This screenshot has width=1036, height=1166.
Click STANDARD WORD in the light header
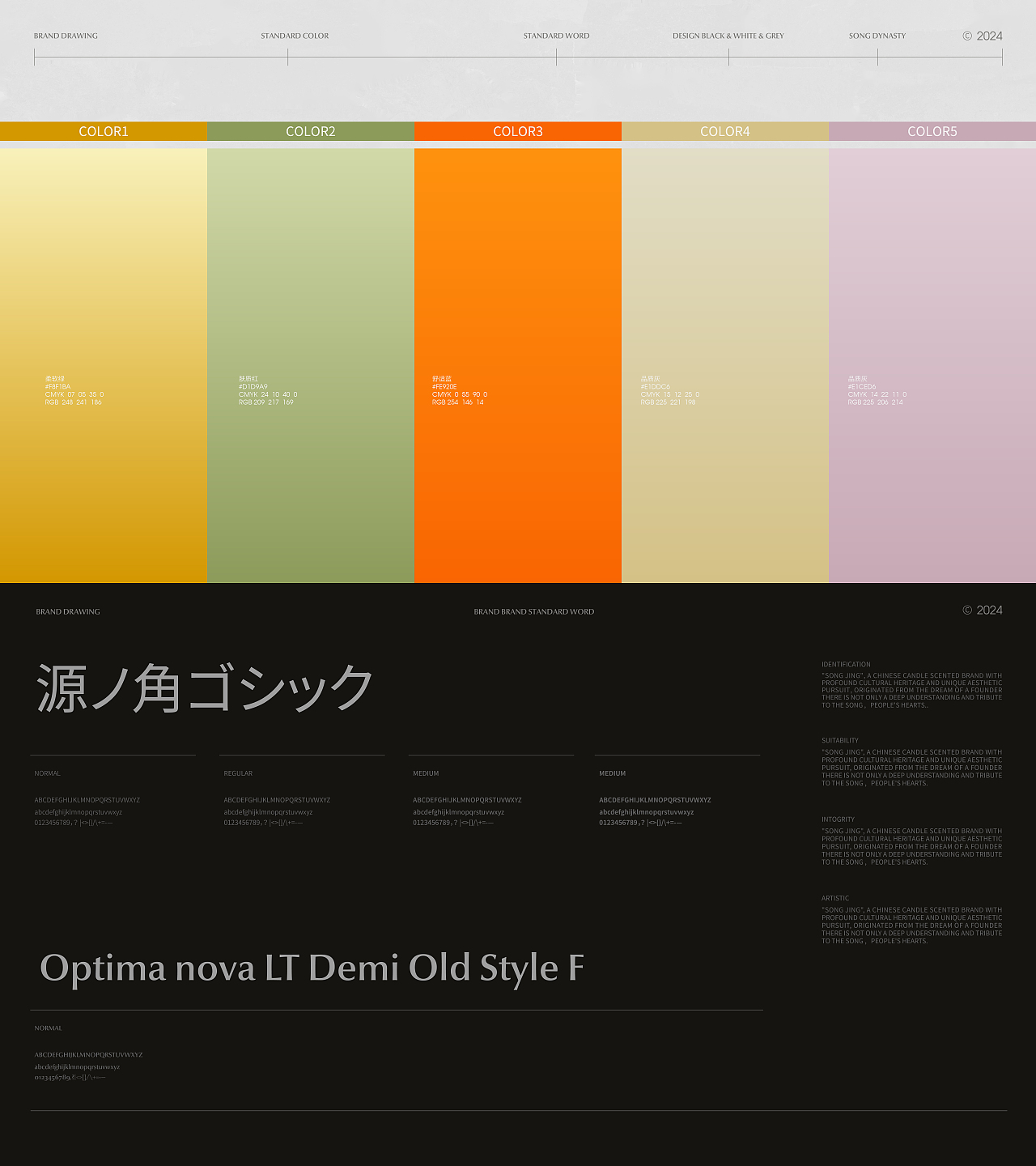(x=556, y=36)
